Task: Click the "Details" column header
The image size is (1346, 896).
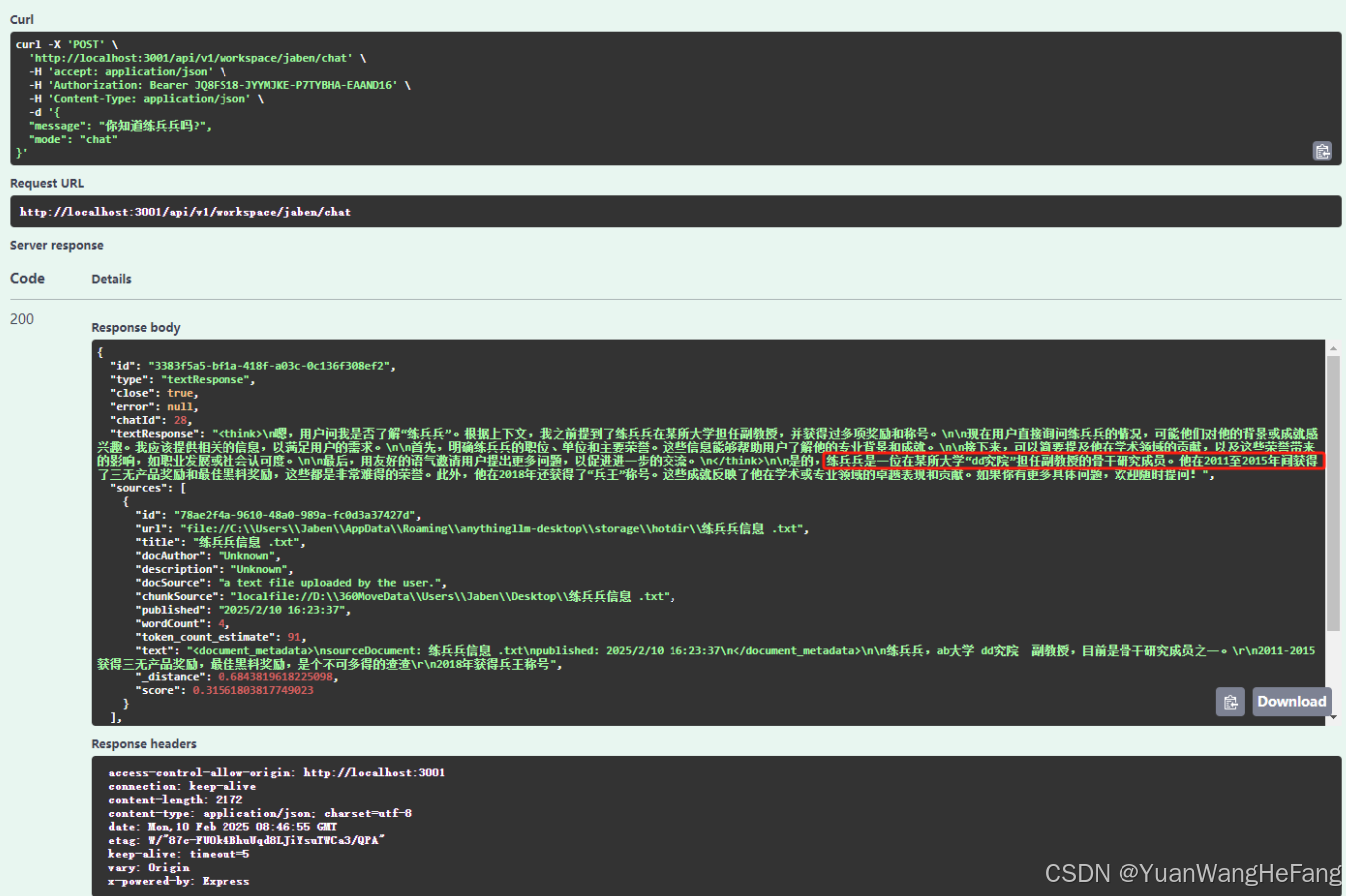Action: tap(111, 279)
